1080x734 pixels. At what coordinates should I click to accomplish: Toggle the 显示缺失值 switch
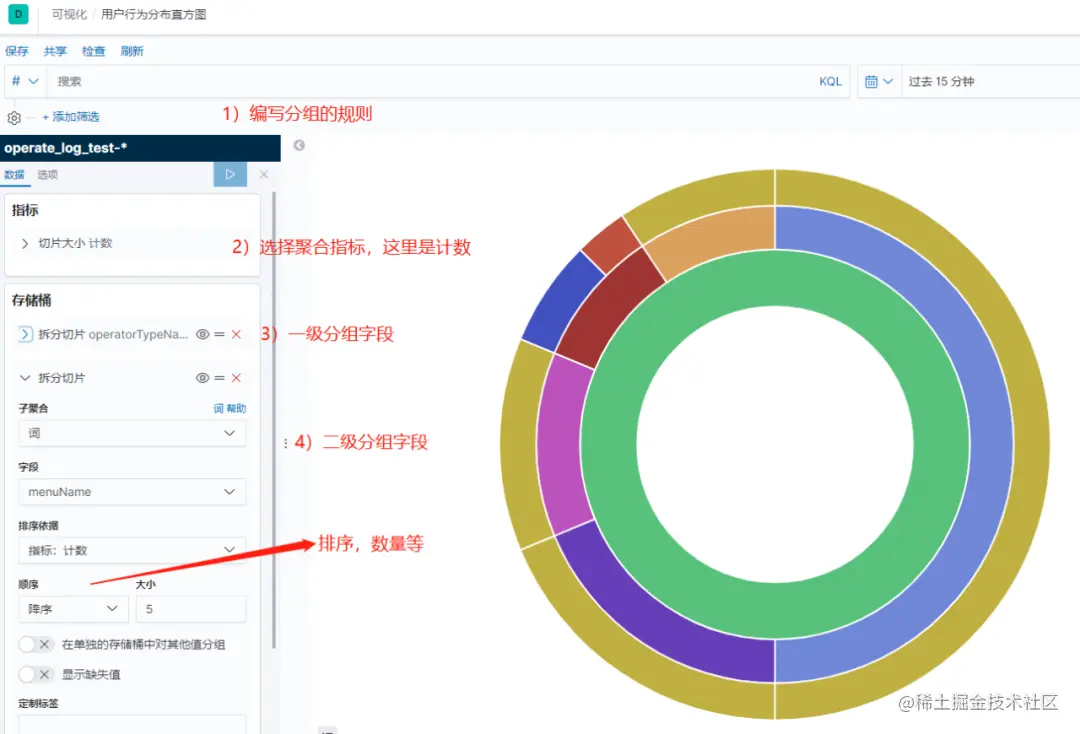(x=35, y=674)
